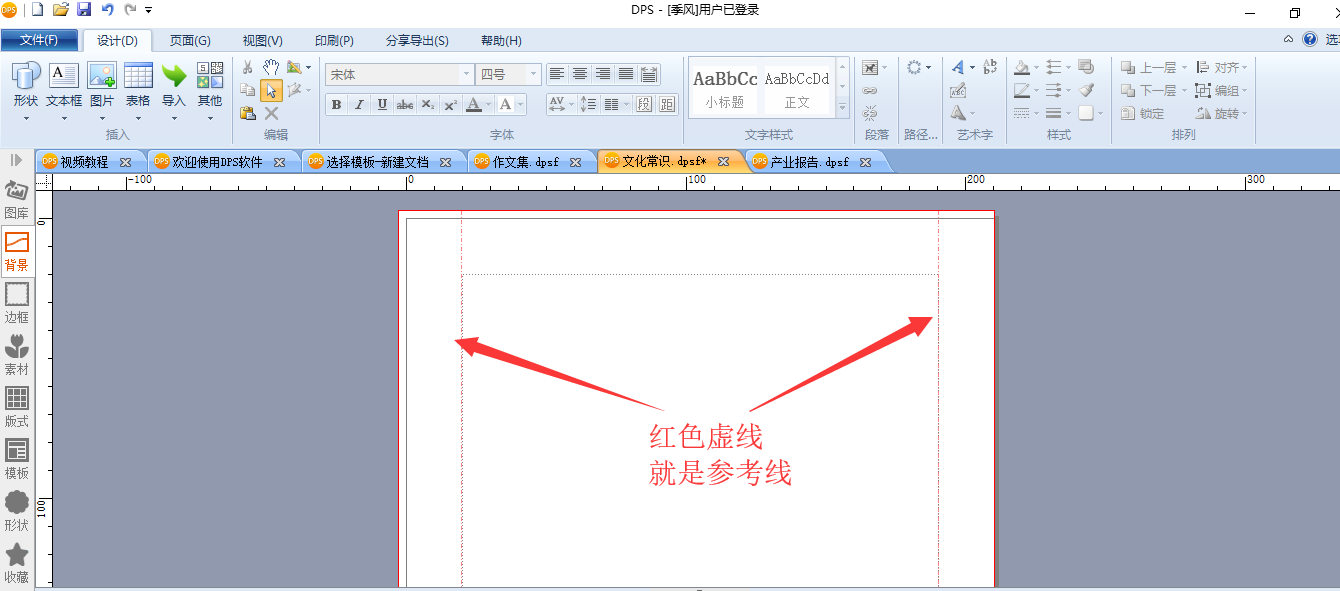The width and height of the screenshot is (1340, 591).
Task: Select the hand pan tool
Action: pyautogui.click(x=271, y=67)
